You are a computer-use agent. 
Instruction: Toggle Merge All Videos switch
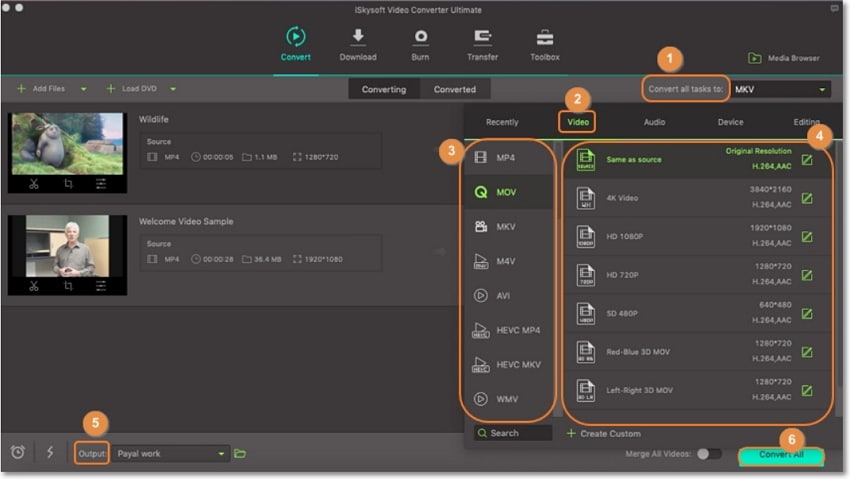coord(709,454)
